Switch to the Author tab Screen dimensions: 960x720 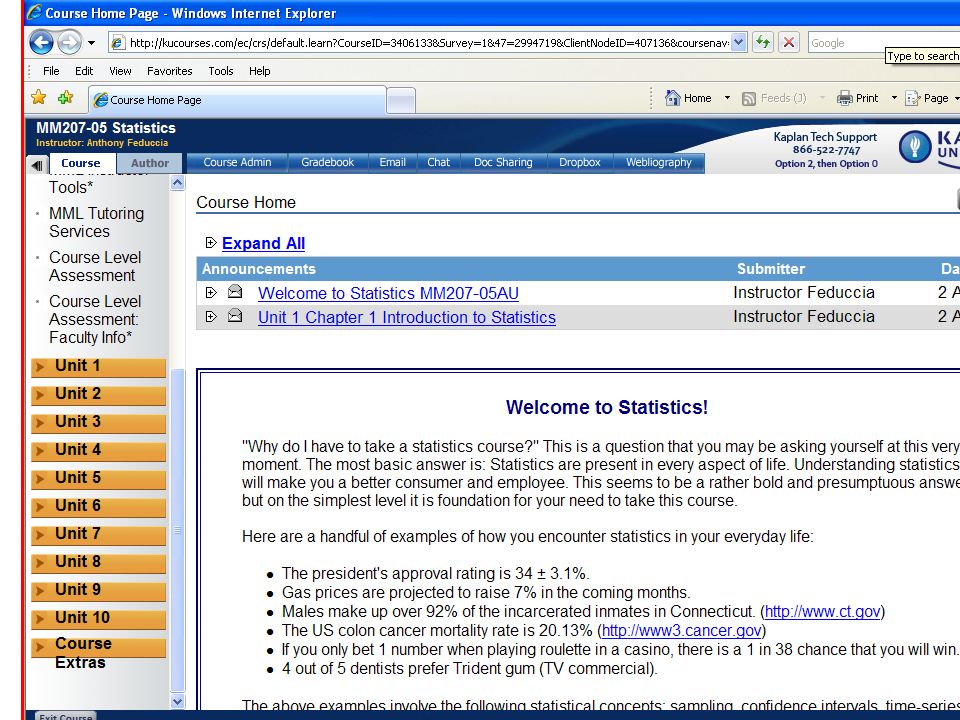(x=149, y=163)
